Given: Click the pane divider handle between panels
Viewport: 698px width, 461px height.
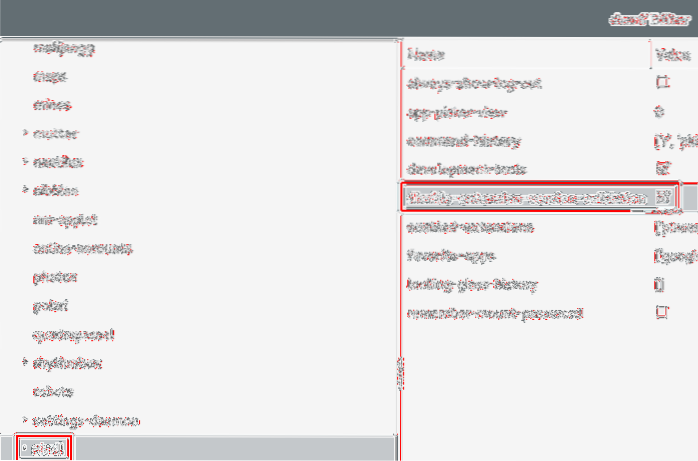Looking at the screenshot, I should pyautogui.click(x=397, y=372).
